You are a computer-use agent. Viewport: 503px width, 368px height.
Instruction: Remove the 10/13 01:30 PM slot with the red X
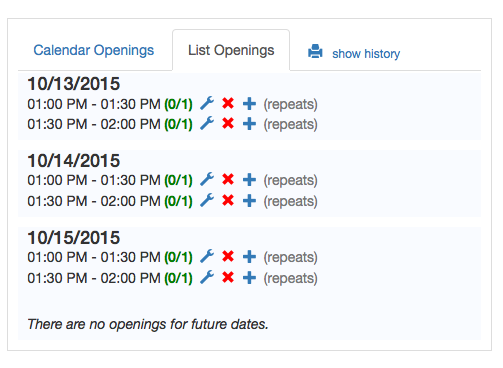click(x=228, y=123)
